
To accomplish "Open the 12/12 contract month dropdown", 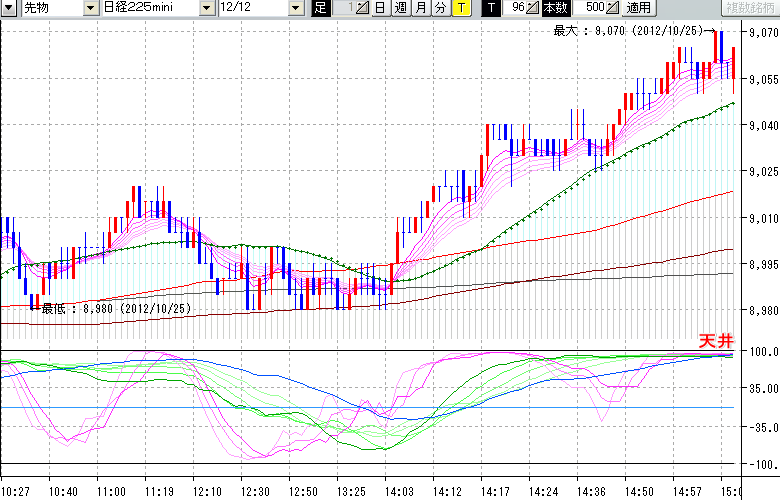I will click(295, 8).
